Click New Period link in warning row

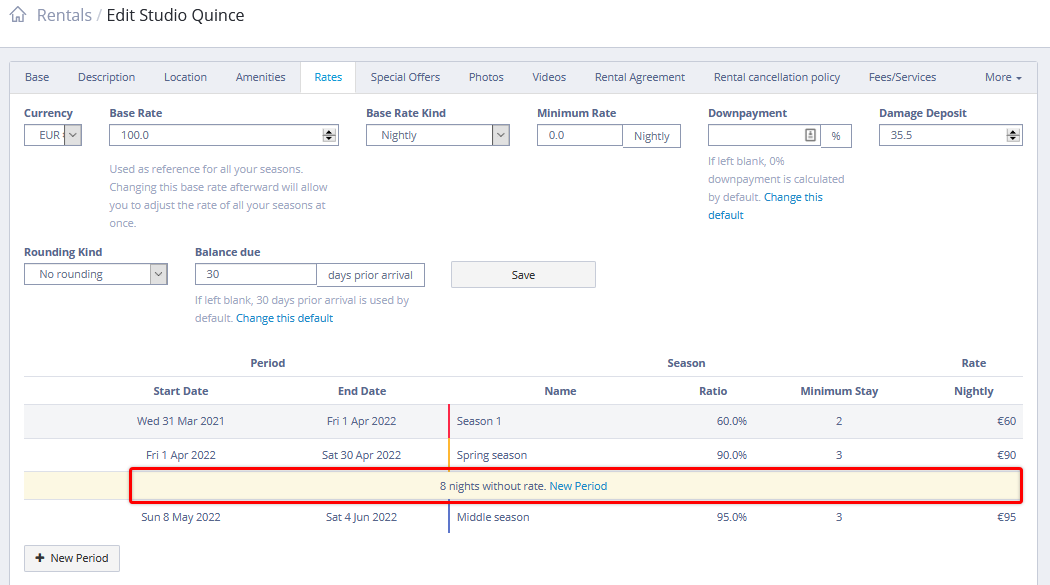[578, 486]
